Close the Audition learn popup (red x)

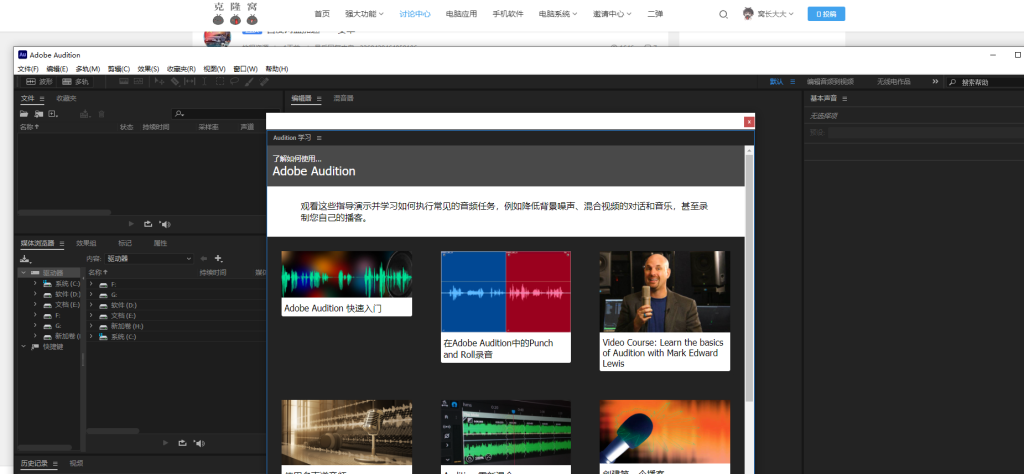coord(749,121)
